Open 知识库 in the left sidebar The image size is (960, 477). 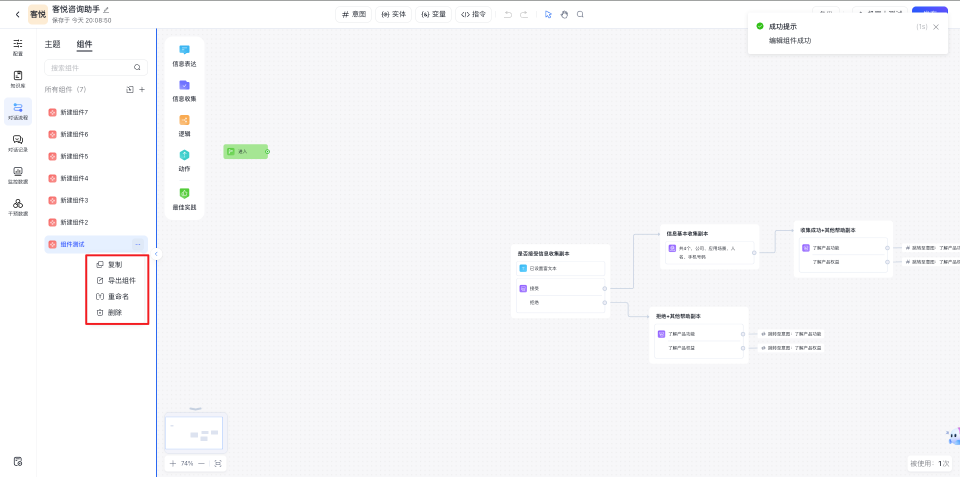click(x=18, y=78)
